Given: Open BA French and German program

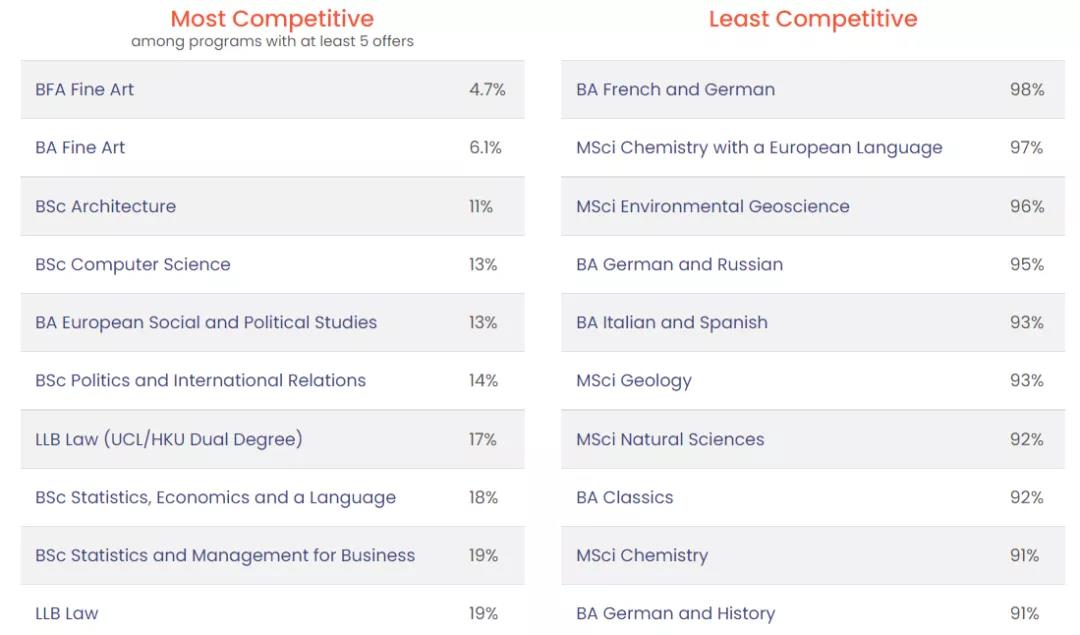Looking at the screenshot, I should point(675,89).
